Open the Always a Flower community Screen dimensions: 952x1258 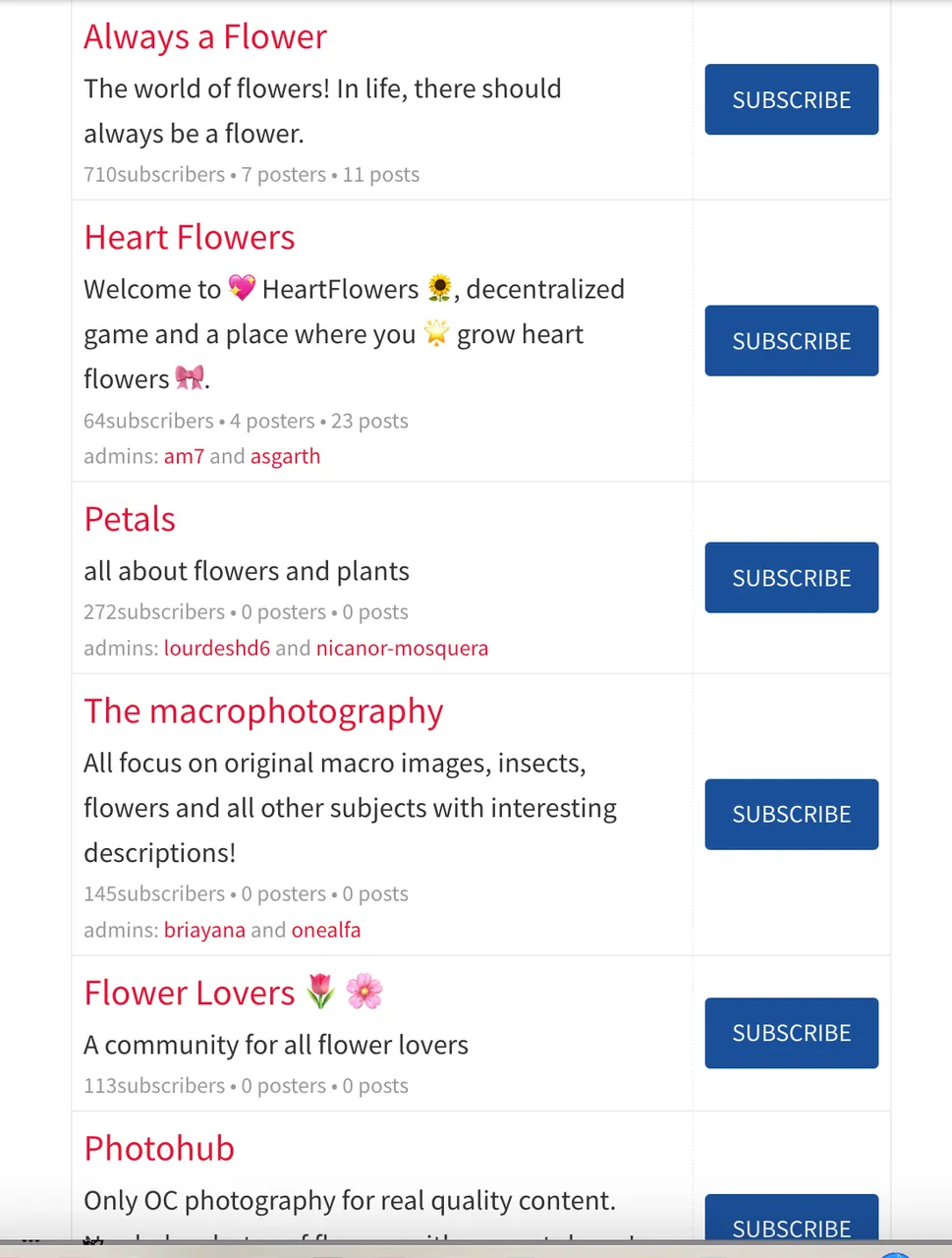[x=204, y=37]
